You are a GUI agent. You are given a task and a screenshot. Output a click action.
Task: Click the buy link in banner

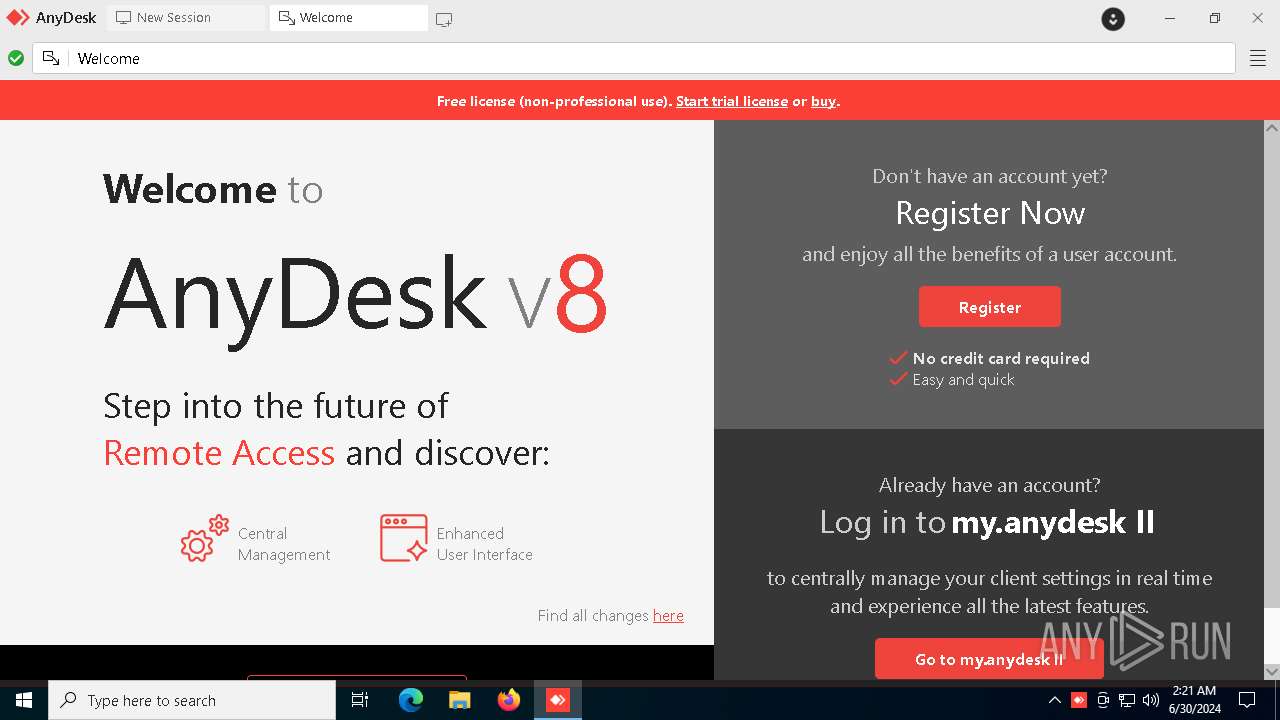823,101
